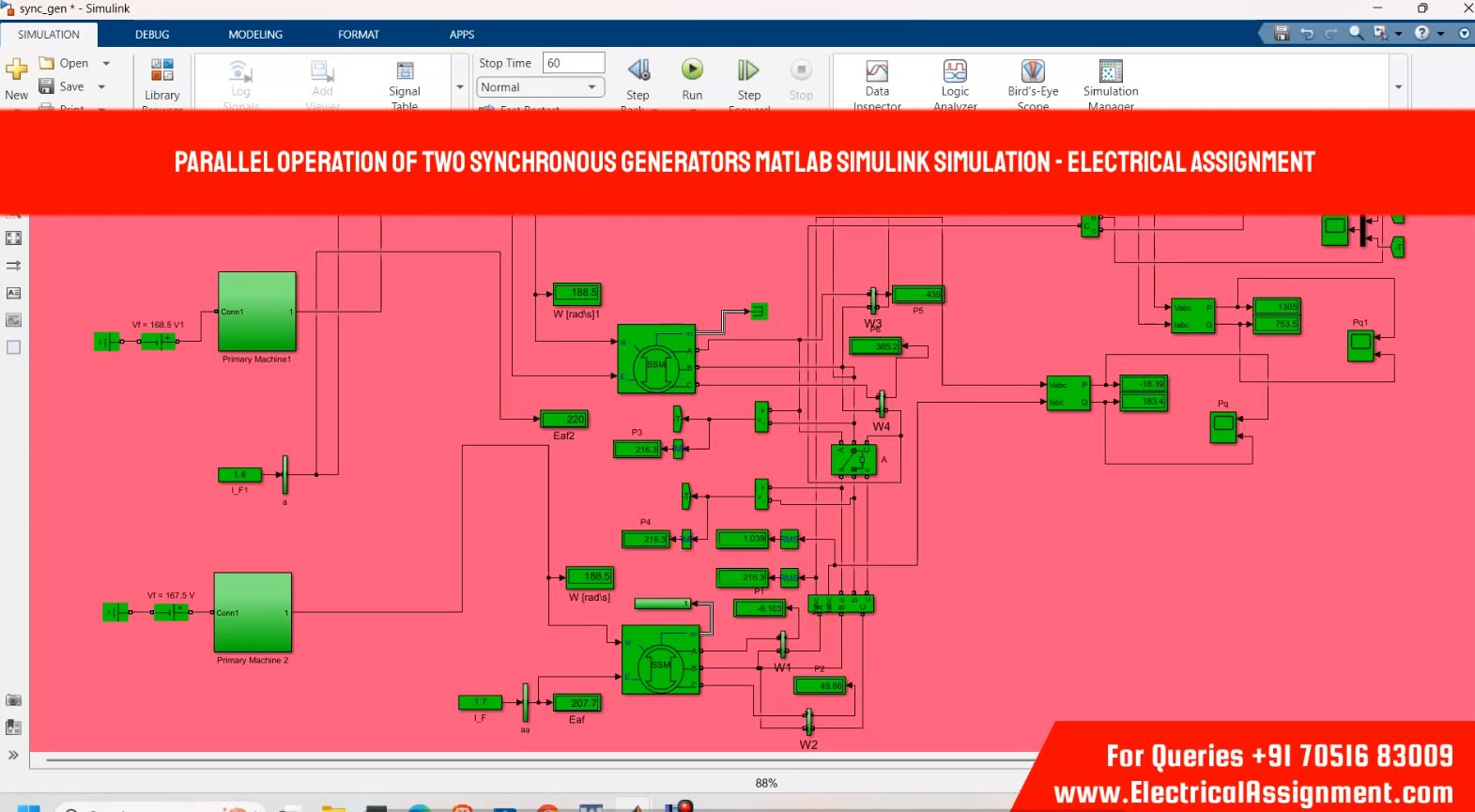The height and width of the screenshot is (812, 1475).
Task: Click the canvas horizontal scrollbar
Action: point(540,759)
